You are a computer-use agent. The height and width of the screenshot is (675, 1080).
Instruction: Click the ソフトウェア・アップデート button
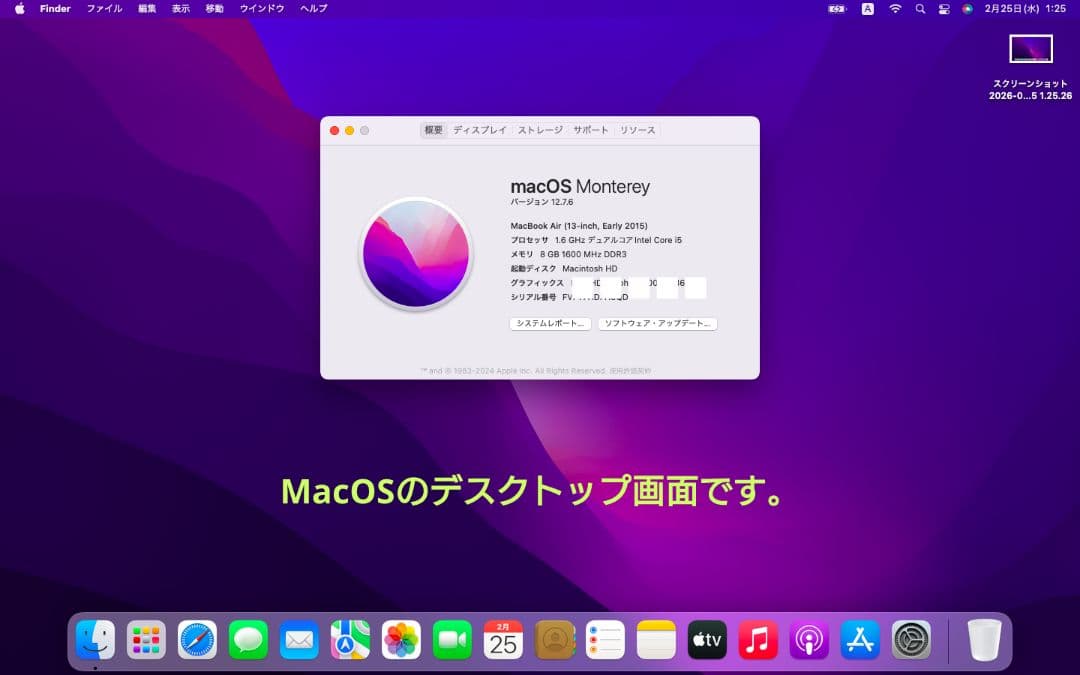(658, 324)
